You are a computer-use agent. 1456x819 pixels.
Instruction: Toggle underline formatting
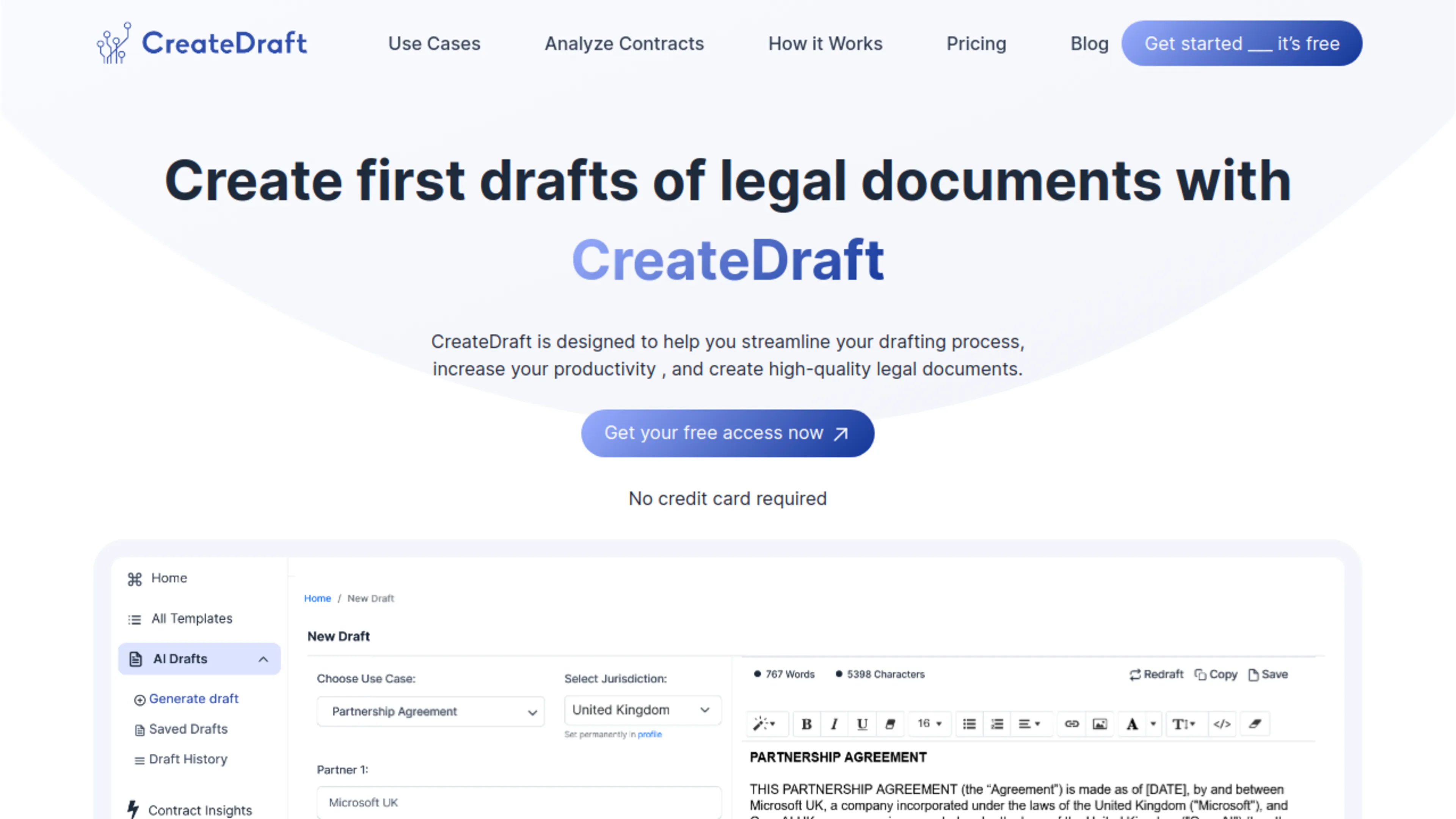[x=862, y=723]
